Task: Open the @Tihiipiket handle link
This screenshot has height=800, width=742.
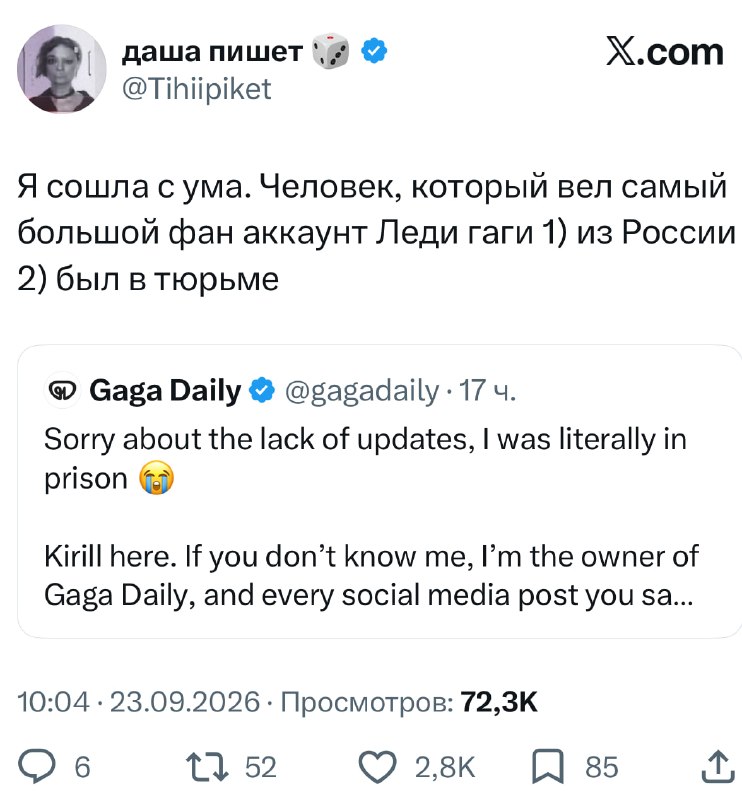Action: (197, 89)
